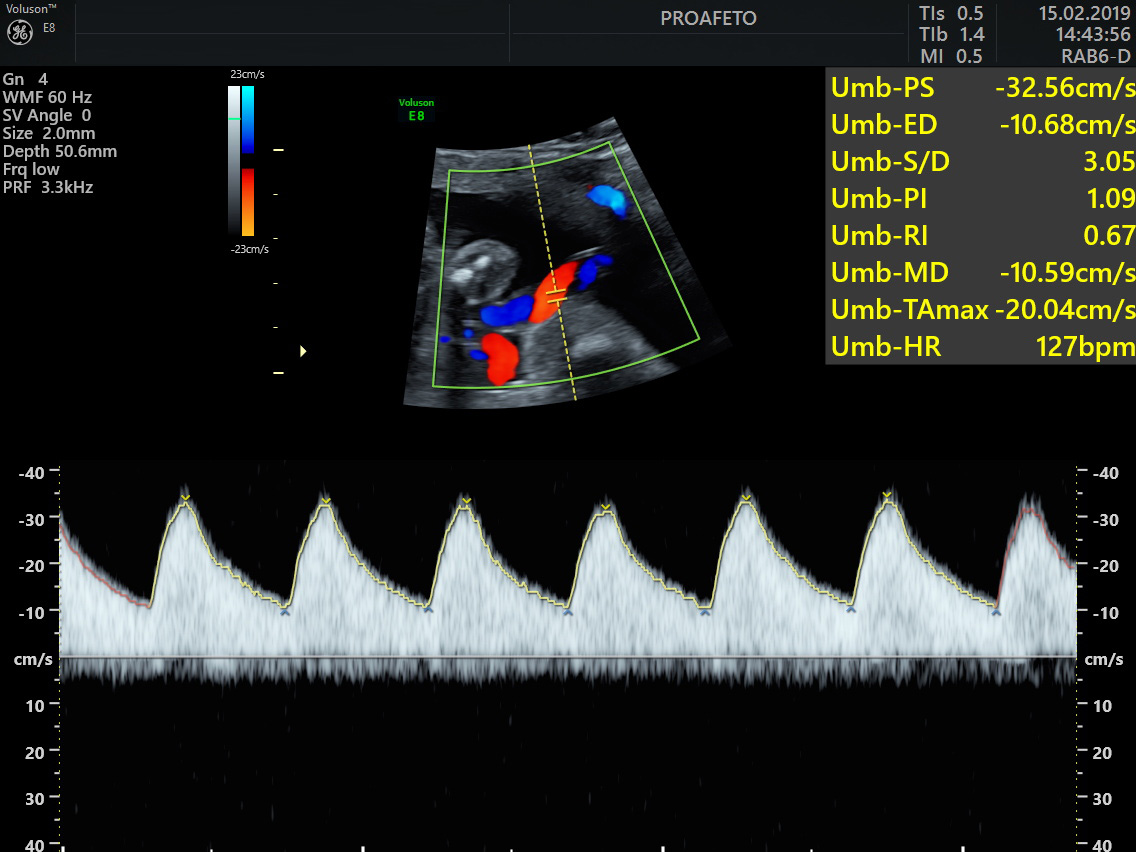Click the first blue end-diastolic marker

click(x=285, y=613)
